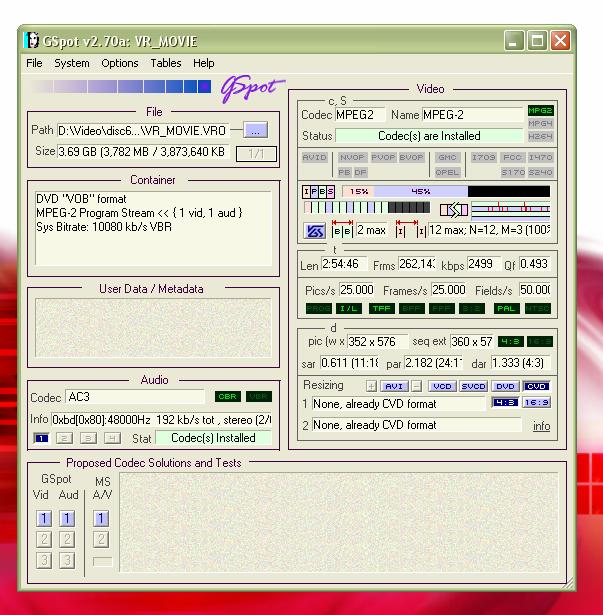603x615 pixels.
Task: Click the green 16:9 indicator beside seq ext
Action: click(x=539, y=342)
